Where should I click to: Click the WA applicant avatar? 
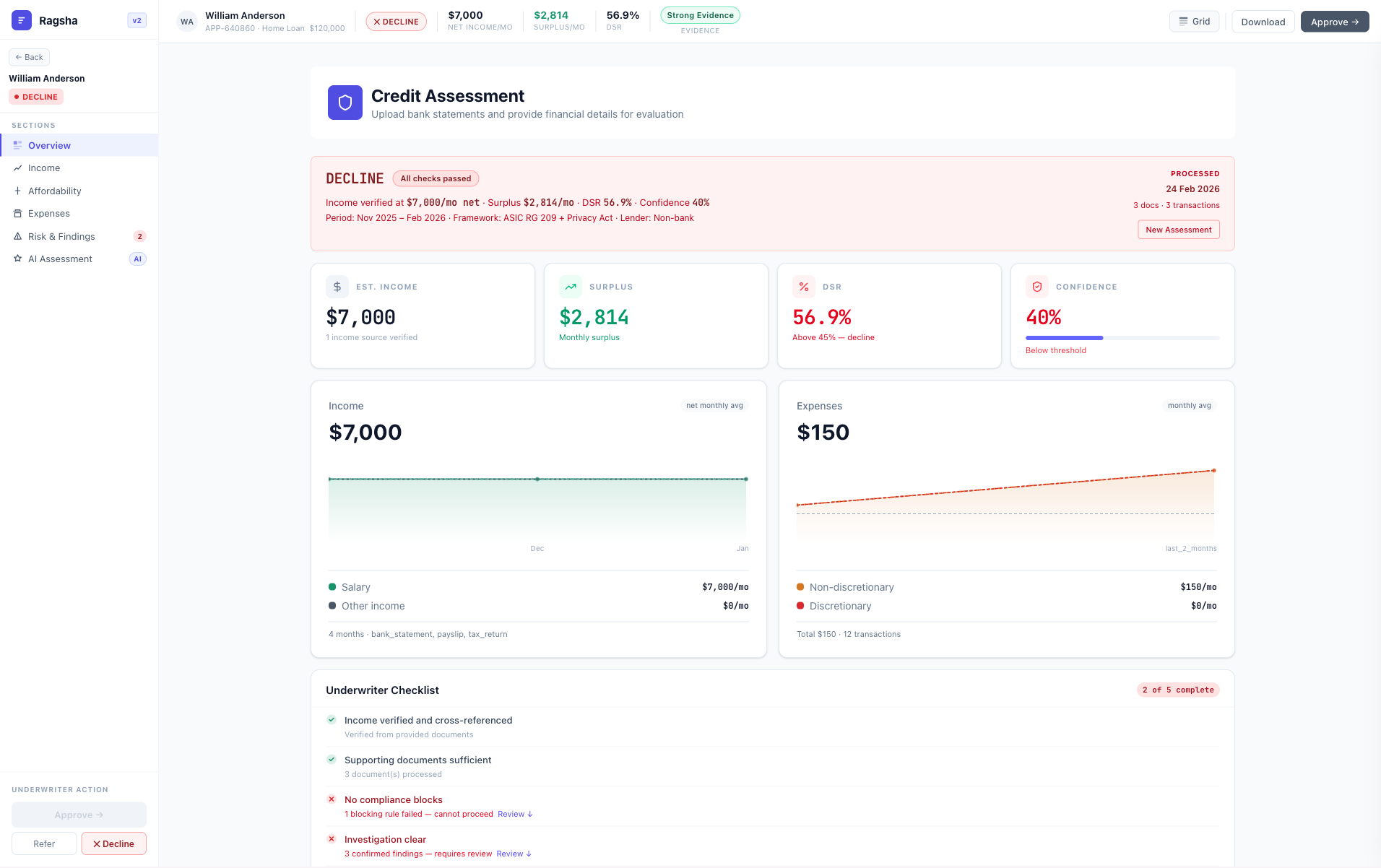[x=187, y=21]
